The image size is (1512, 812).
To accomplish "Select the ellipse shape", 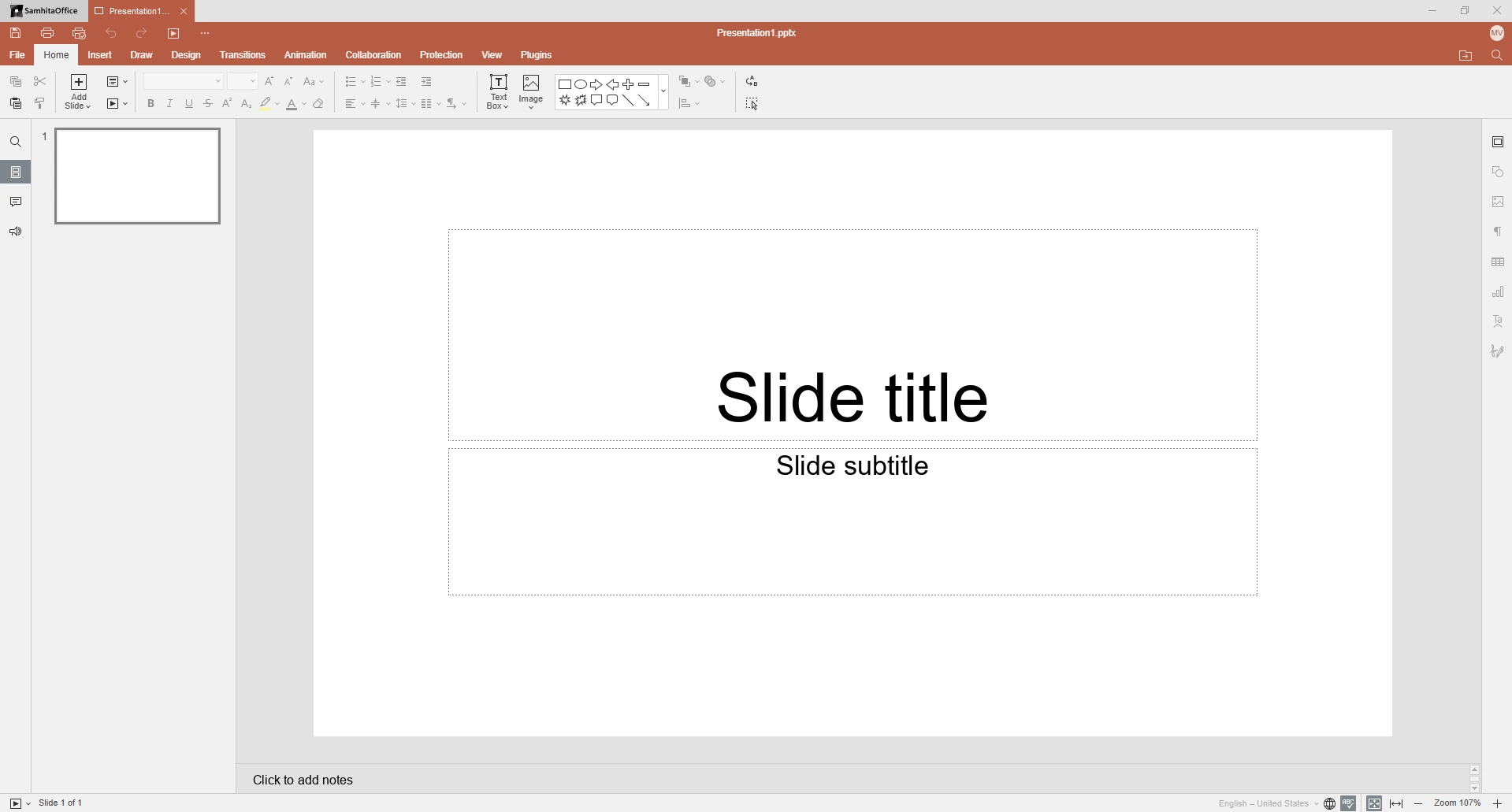I will (581, 84).
